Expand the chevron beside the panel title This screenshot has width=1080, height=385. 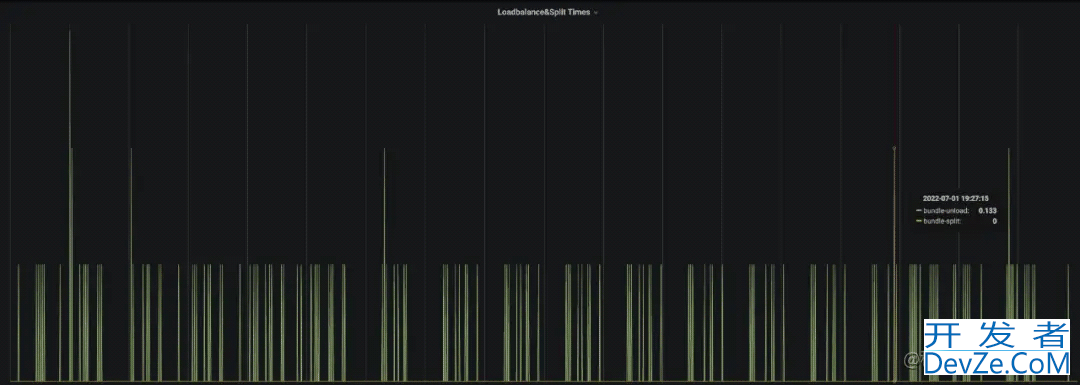pyautogui.click(x=596, y=12)
